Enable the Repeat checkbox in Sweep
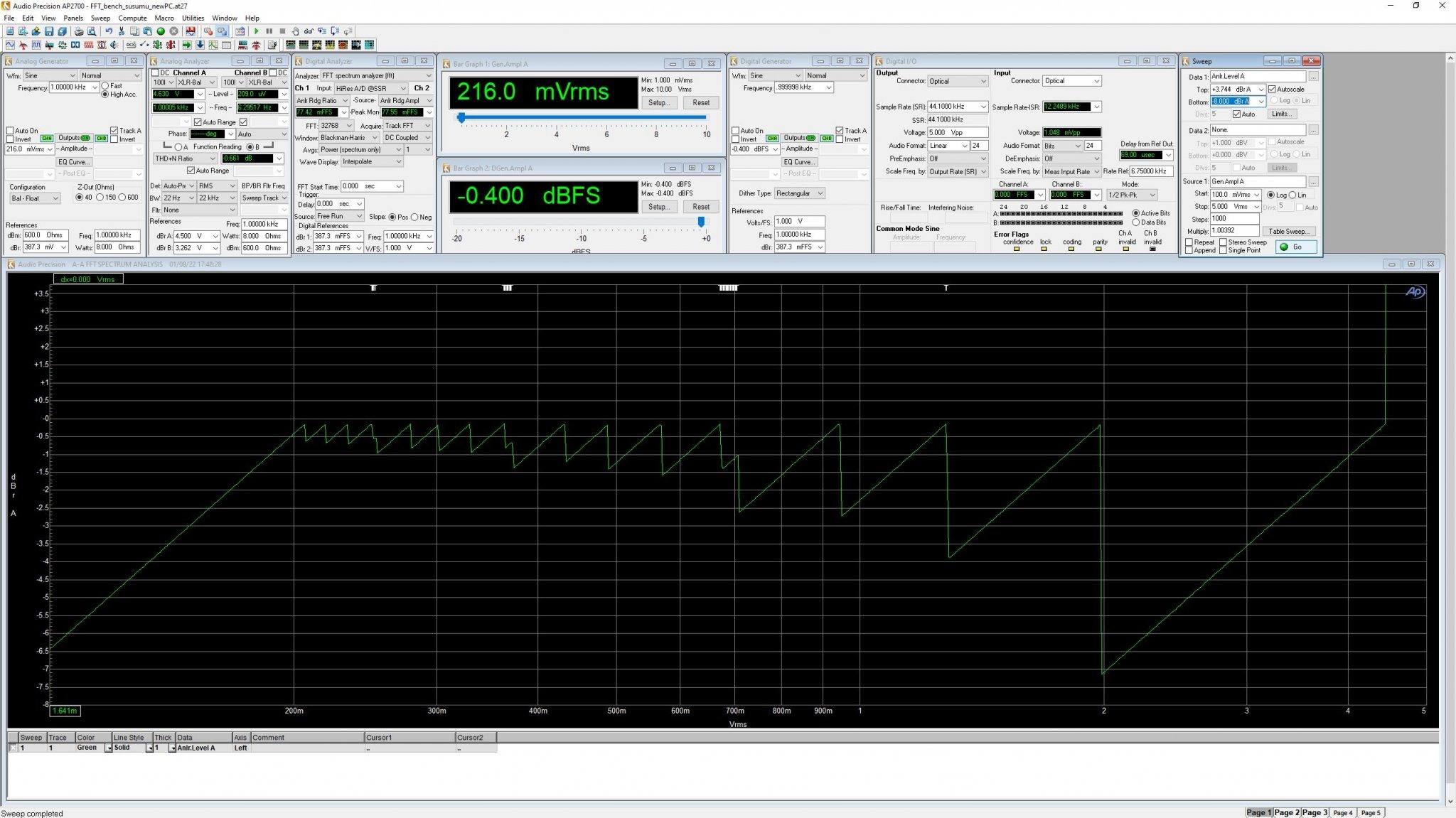 click(1189, 242)
